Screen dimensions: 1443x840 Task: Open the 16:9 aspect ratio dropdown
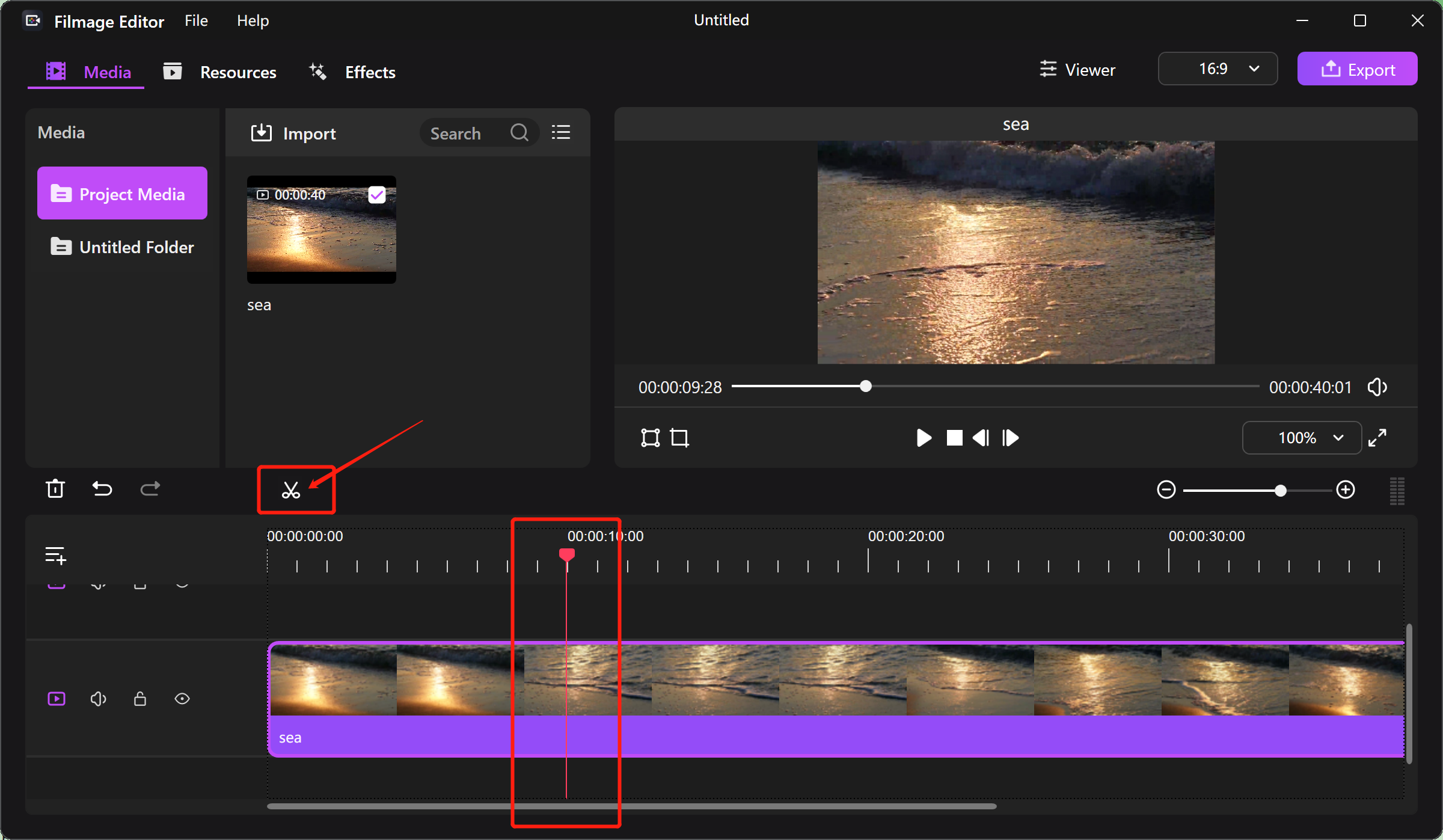[1218, 69]
